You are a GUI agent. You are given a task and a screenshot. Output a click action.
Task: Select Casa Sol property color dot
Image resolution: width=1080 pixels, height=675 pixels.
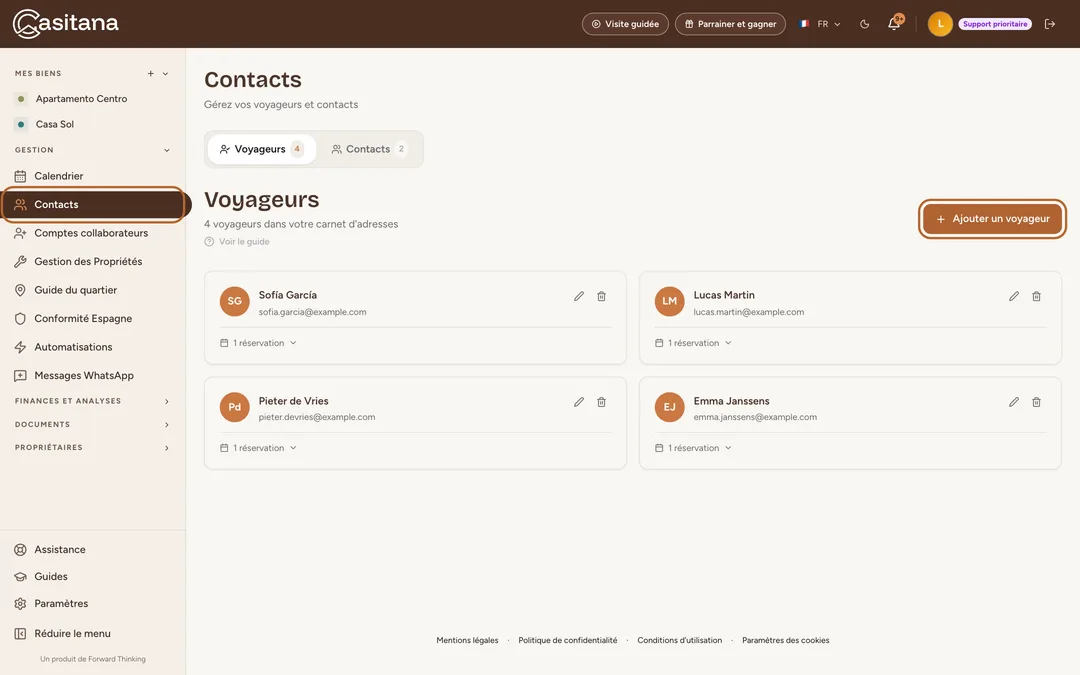pos(21,125)
